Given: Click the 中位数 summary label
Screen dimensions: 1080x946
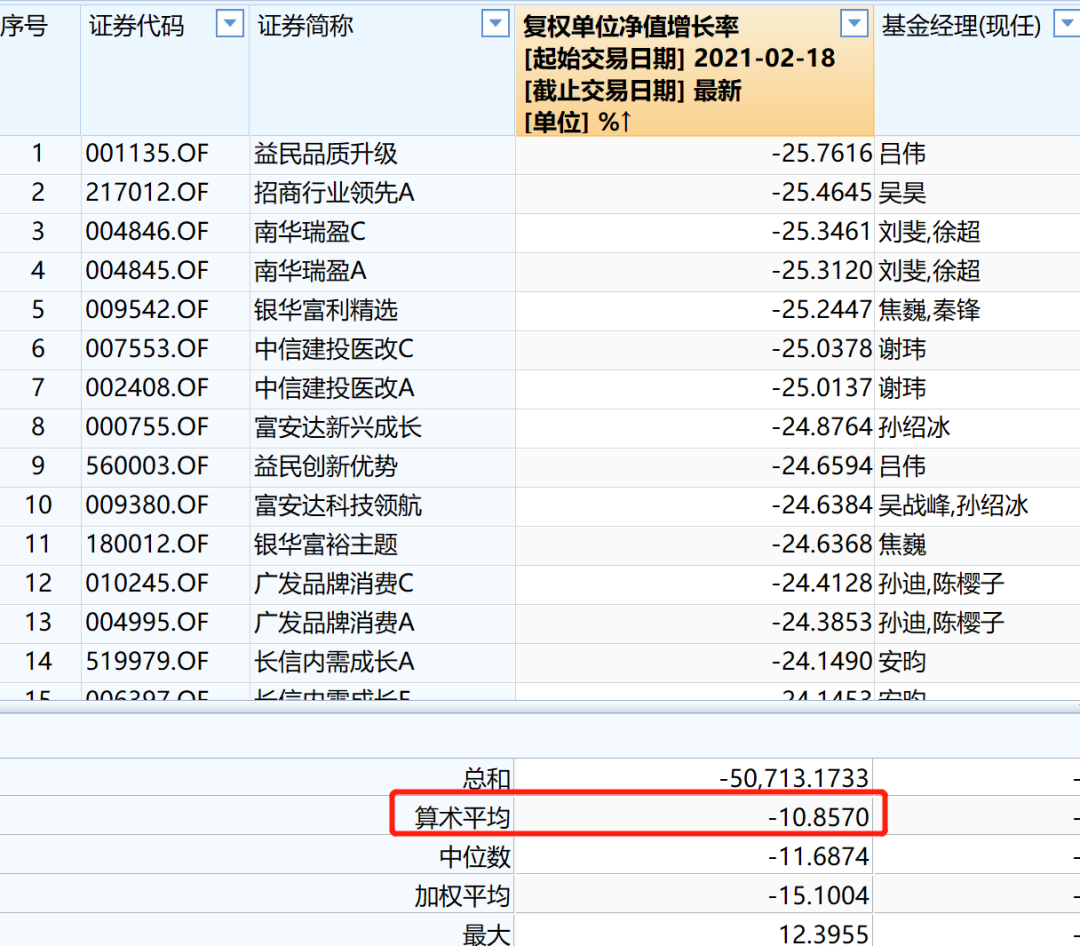Looking at the screenshot, I should point(475,857).
